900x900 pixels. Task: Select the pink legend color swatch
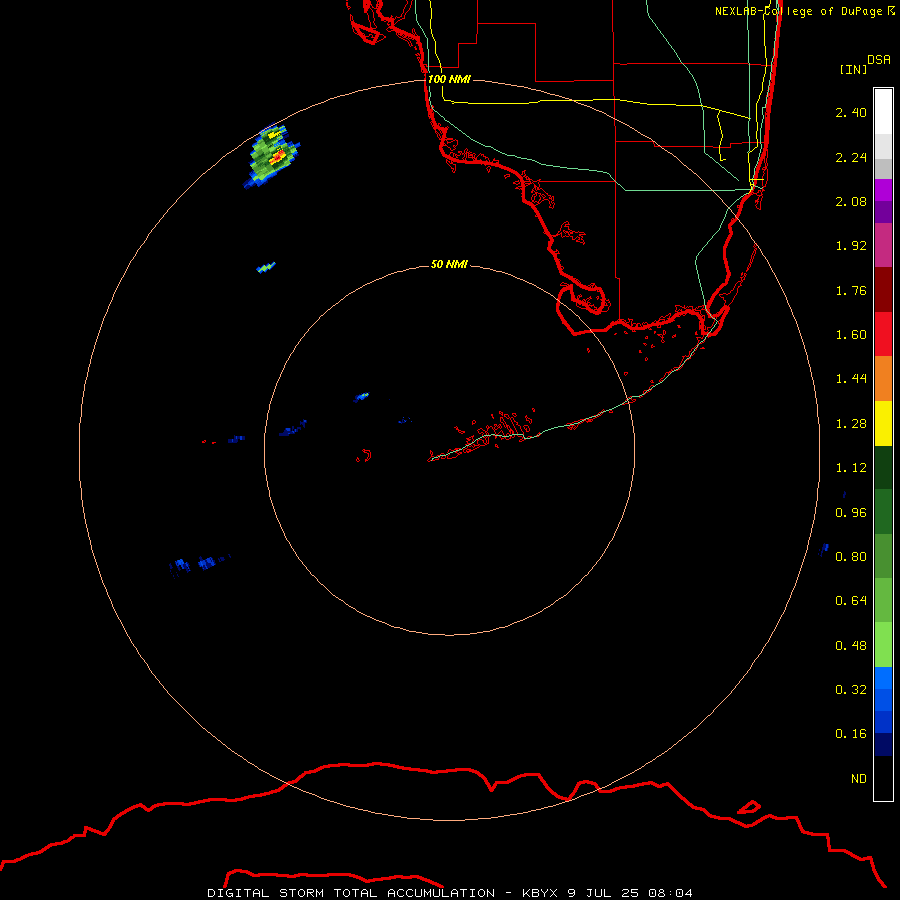[x=883, y=246]
